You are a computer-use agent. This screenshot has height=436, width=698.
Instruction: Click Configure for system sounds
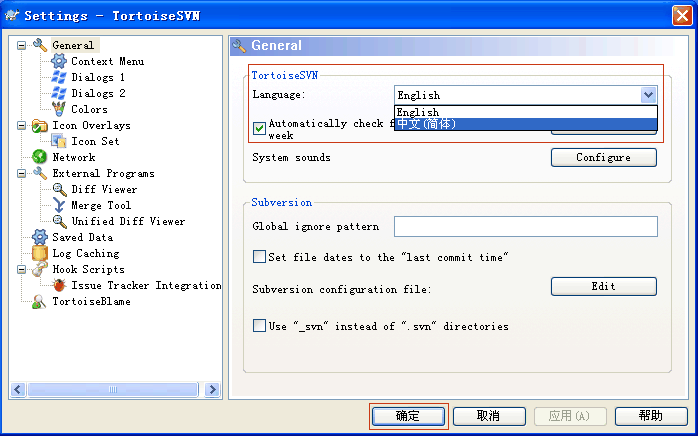pos(604,157)
